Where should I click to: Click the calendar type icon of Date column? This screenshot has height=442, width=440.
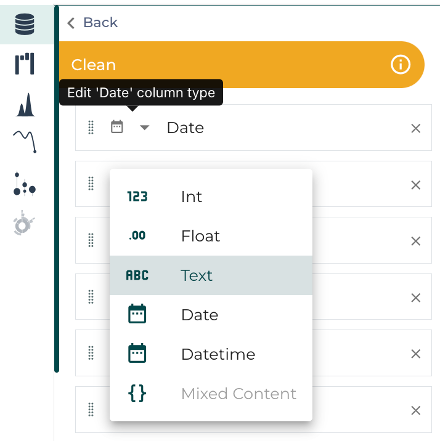click(117, 127)
